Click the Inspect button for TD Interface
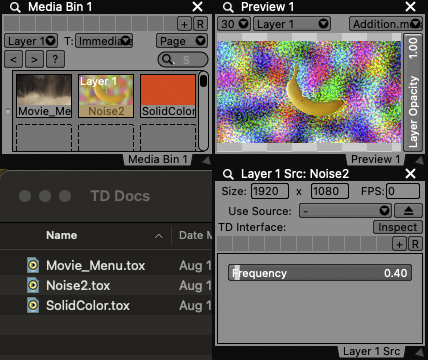This screenshot has height=360, width=428. click(398, 227)
